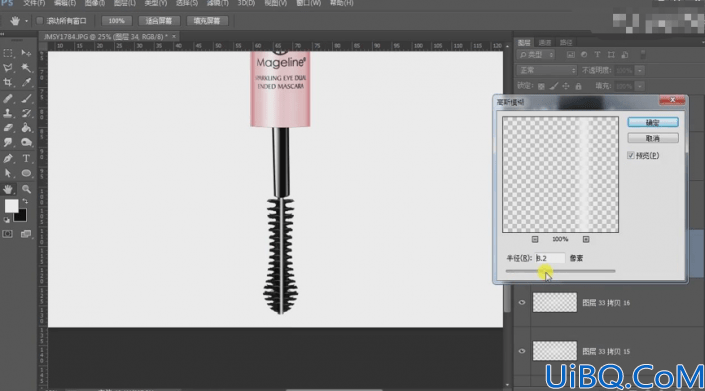Toggle the layer filtering switch
Image resolution: width=705 pixels, height=391 pixels.
(x=643, y=55)
